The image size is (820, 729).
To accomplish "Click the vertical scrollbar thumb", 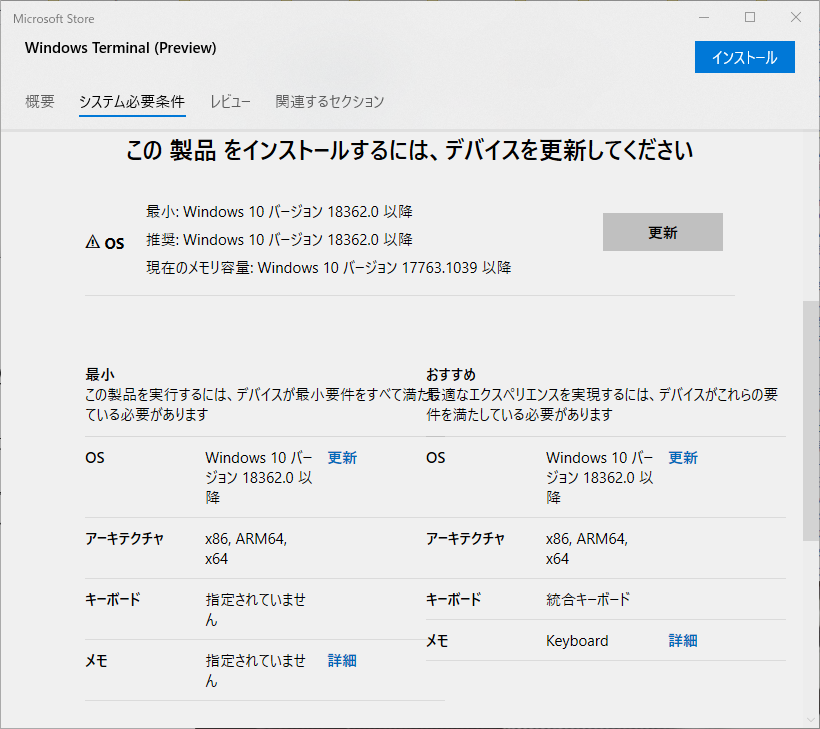I will pyautogui.click(x=811, y=420).
